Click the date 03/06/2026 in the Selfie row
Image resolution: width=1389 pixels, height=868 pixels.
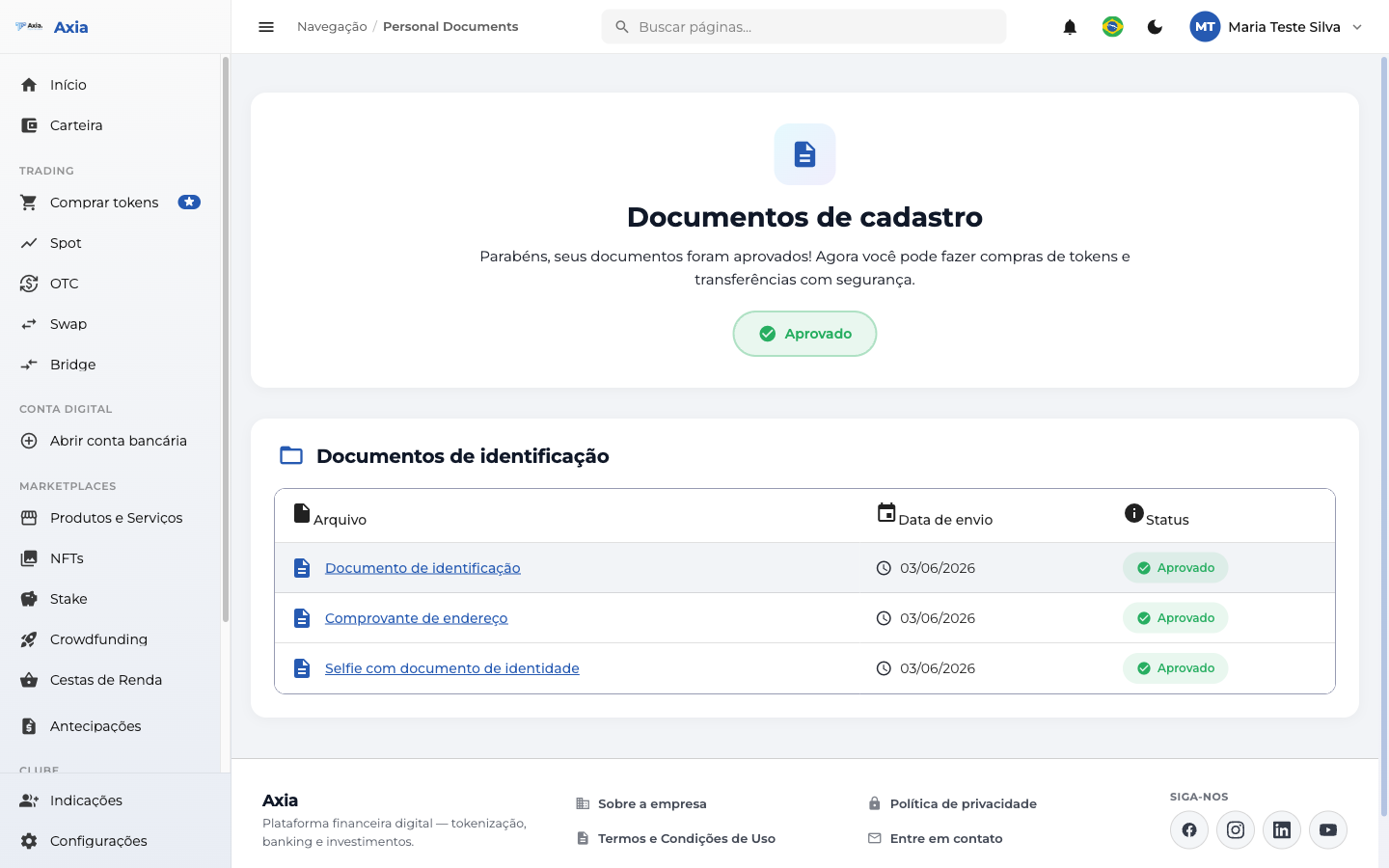pyautogui.click(x=938, y=668)
